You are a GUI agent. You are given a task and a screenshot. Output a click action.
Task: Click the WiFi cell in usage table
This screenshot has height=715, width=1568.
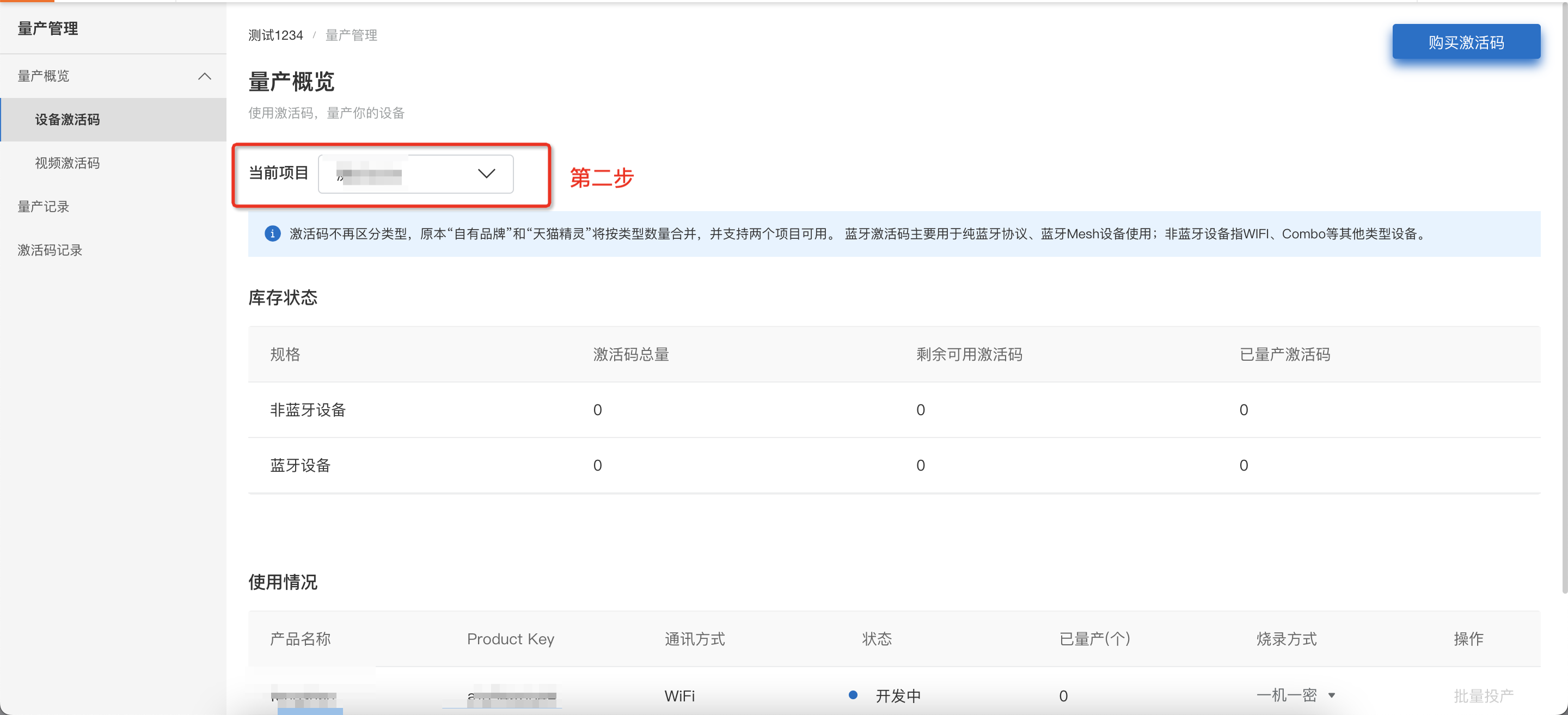(679, 695)
